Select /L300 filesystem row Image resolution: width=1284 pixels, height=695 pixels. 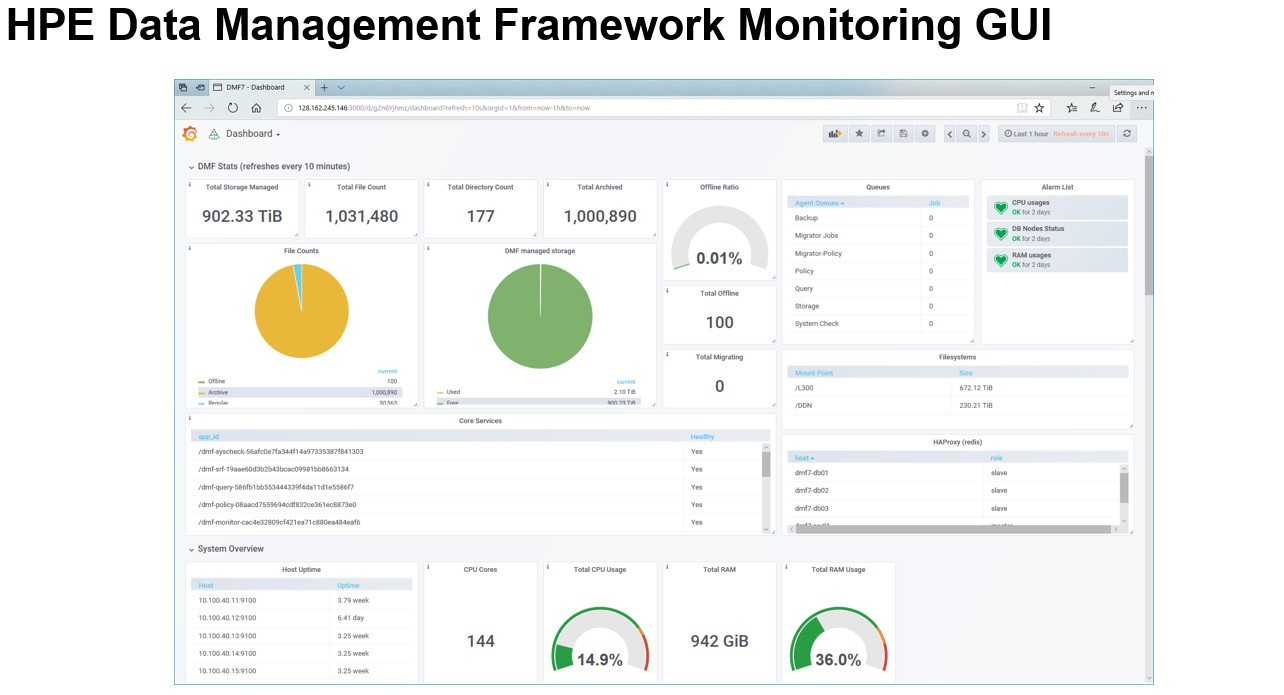pos(958,388)
